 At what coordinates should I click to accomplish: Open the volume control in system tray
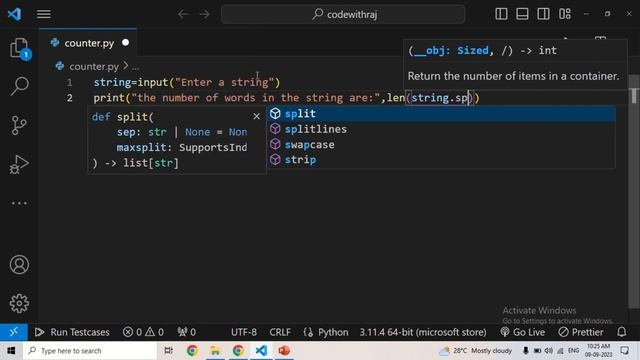549,351
